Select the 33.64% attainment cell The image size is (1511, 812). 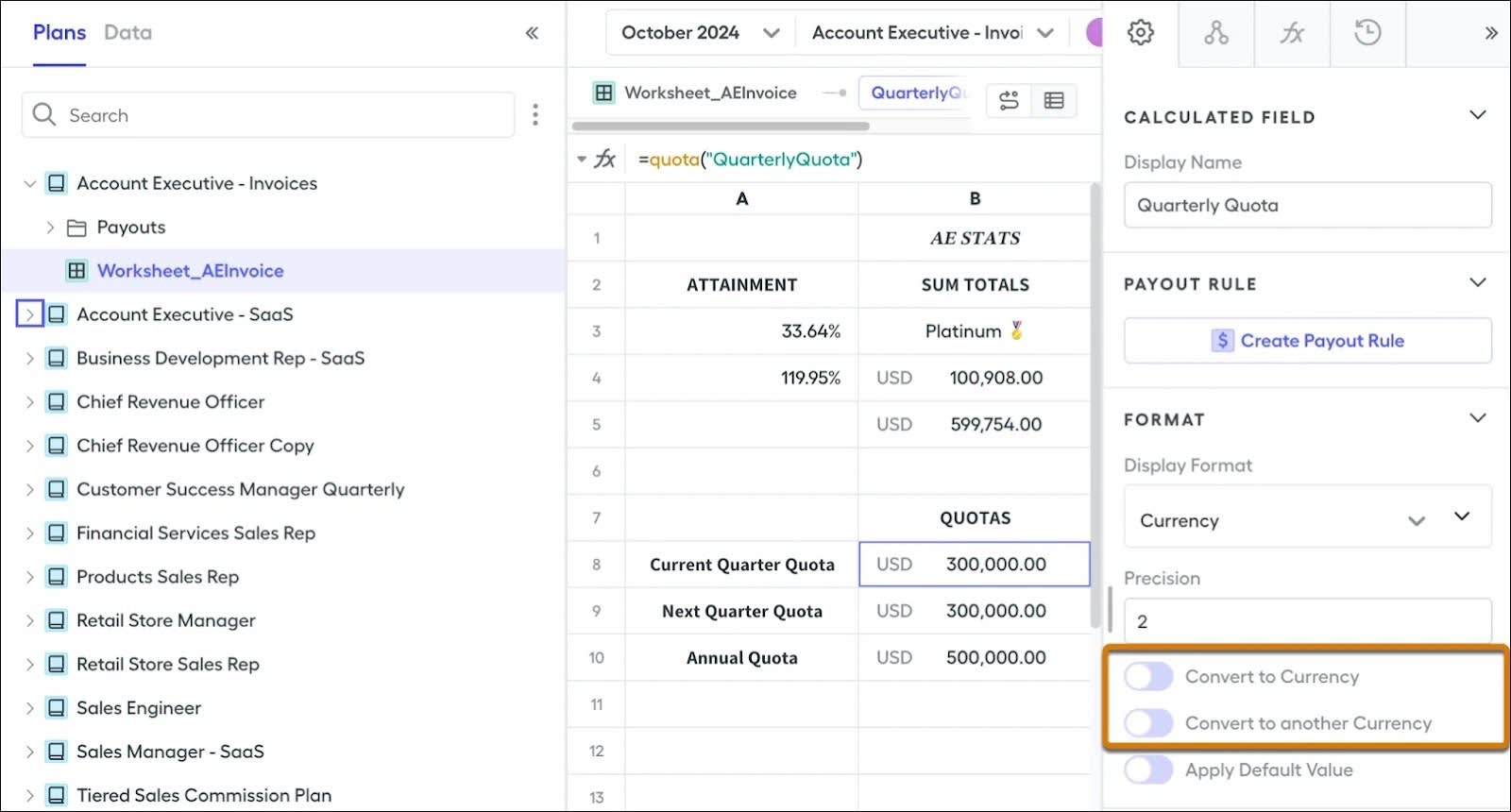point(741,331)
